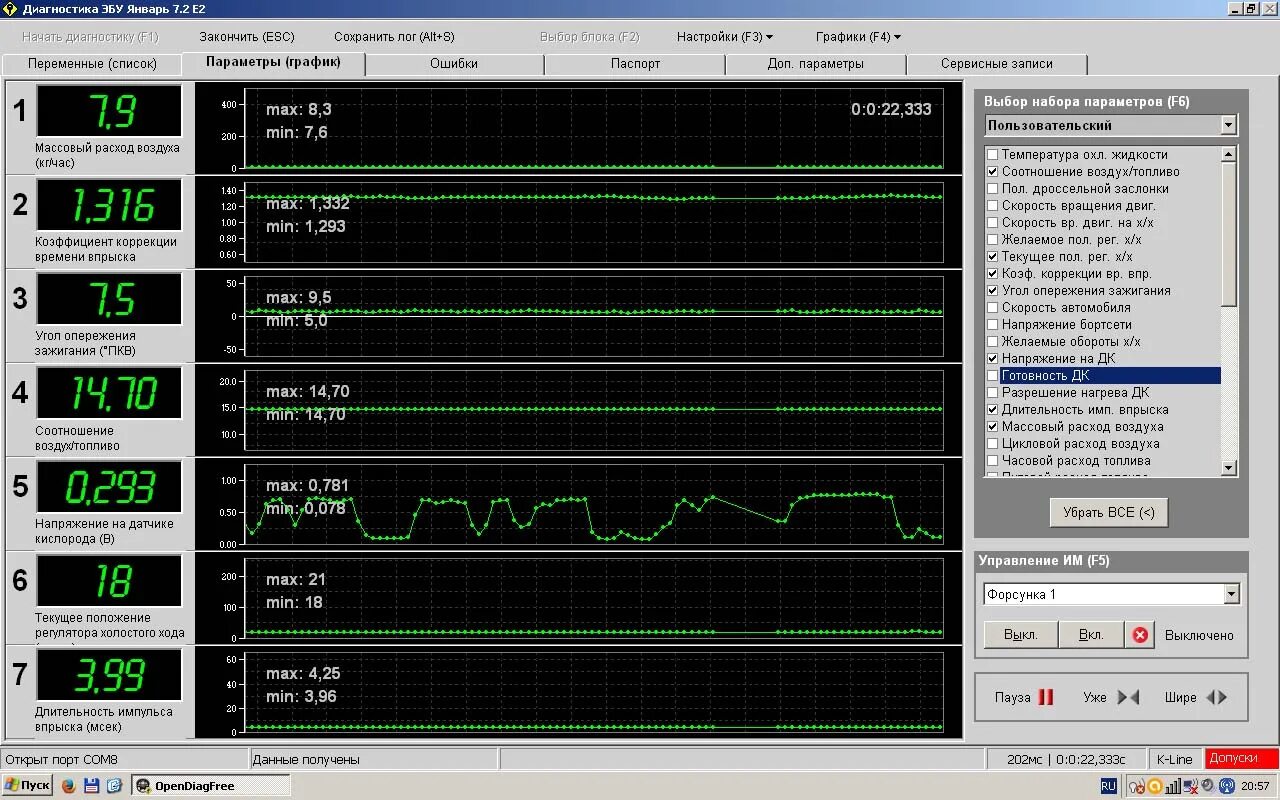Open the Паспорт tab
The height and width of the screenshot is (800, 1280).
point(635,64)
